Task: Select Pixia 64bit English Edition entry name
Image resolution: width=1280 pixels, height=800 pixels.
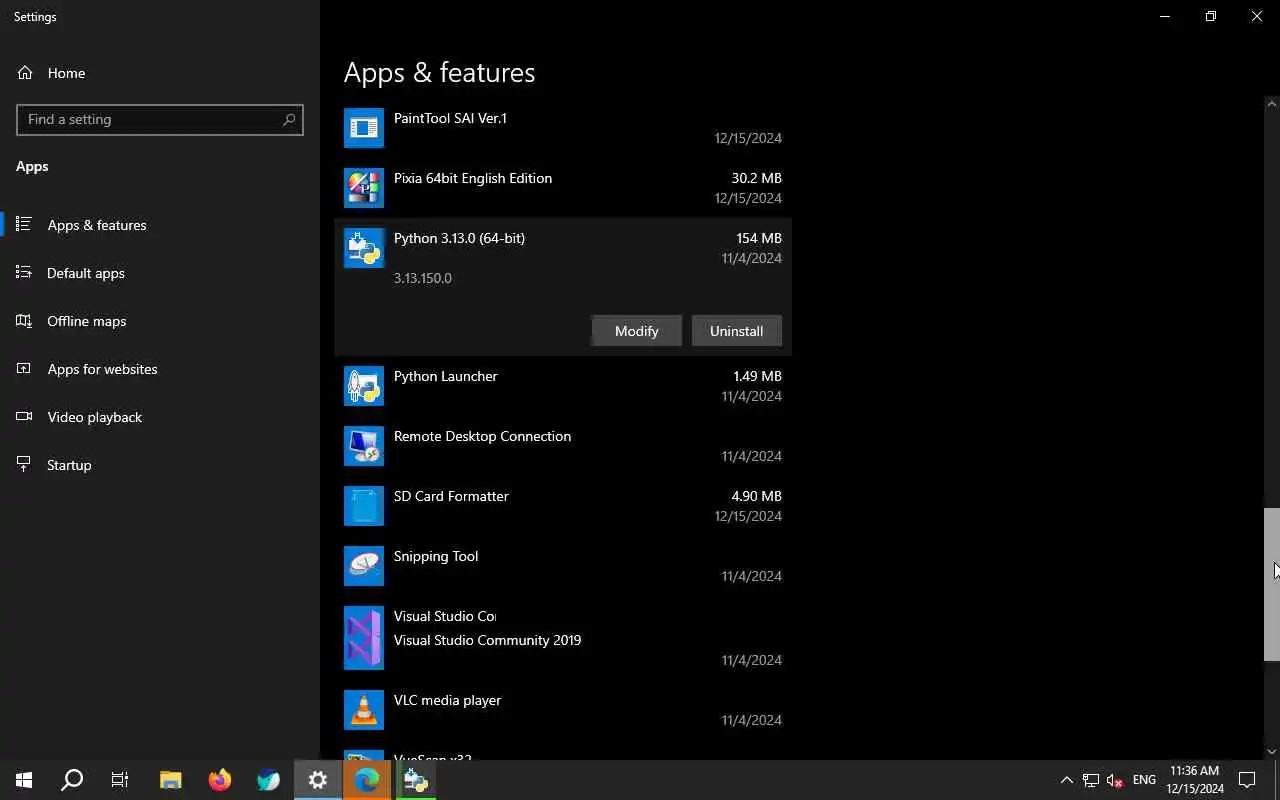Action: (x=473, y=178)
